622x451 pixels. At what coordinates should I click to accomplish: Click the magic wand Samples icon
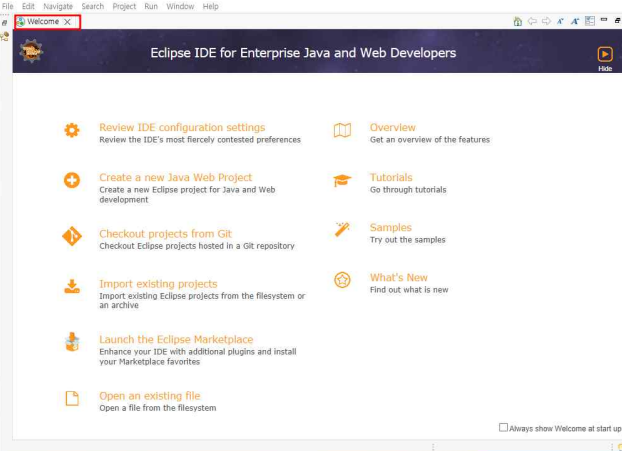[342, 230]
